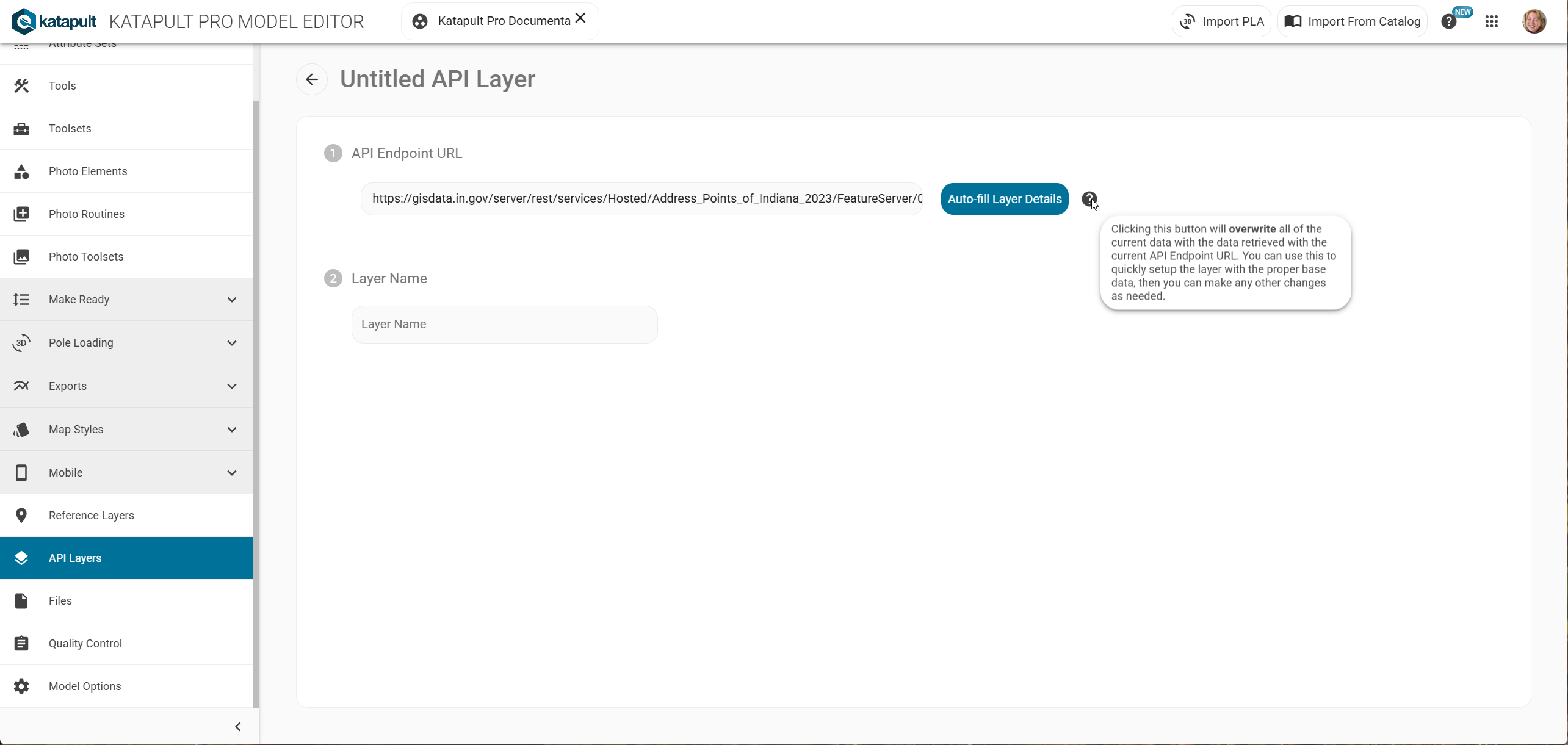Screen dimensions: 1568x745
Task: Go to Reference Layers in sidebar
Action: [x=92, y=516]
